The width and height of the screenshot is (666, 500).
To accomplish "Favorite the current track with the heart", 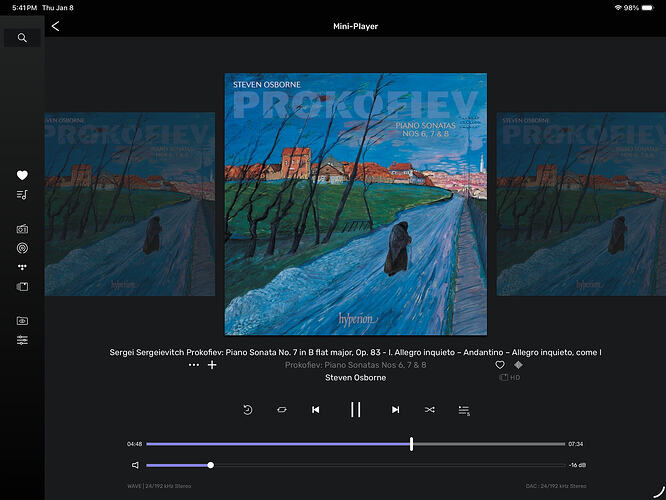I will coord(500,365).
